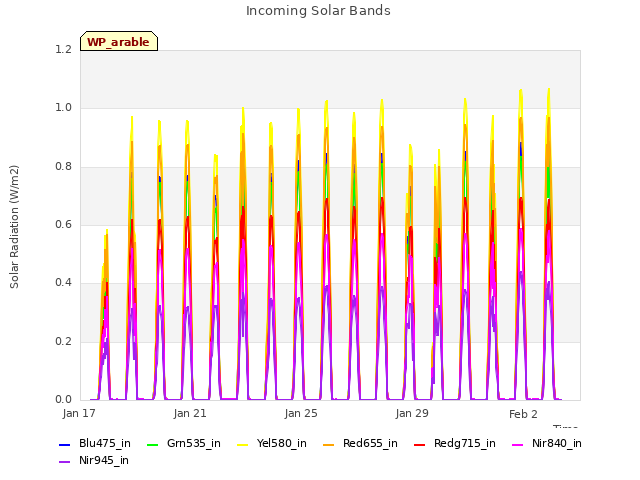This screenshot has width=640, height=480.
Task: Click the red Redg715_in legend swatch
Action: (420, 444)
